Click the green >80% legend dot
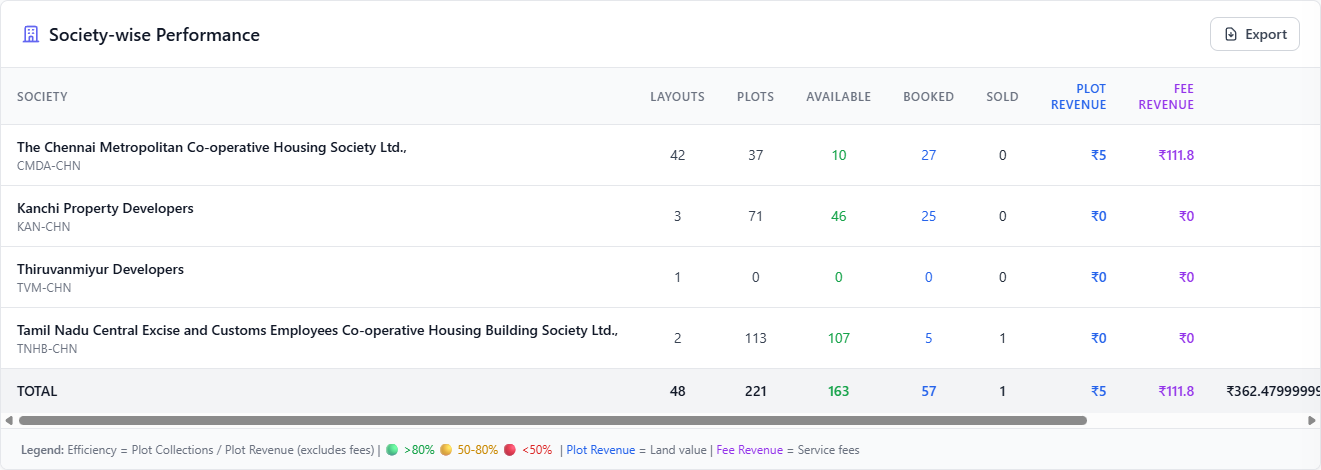The width and height of the screenshot is (1321, 470). (x=392, y=450)
